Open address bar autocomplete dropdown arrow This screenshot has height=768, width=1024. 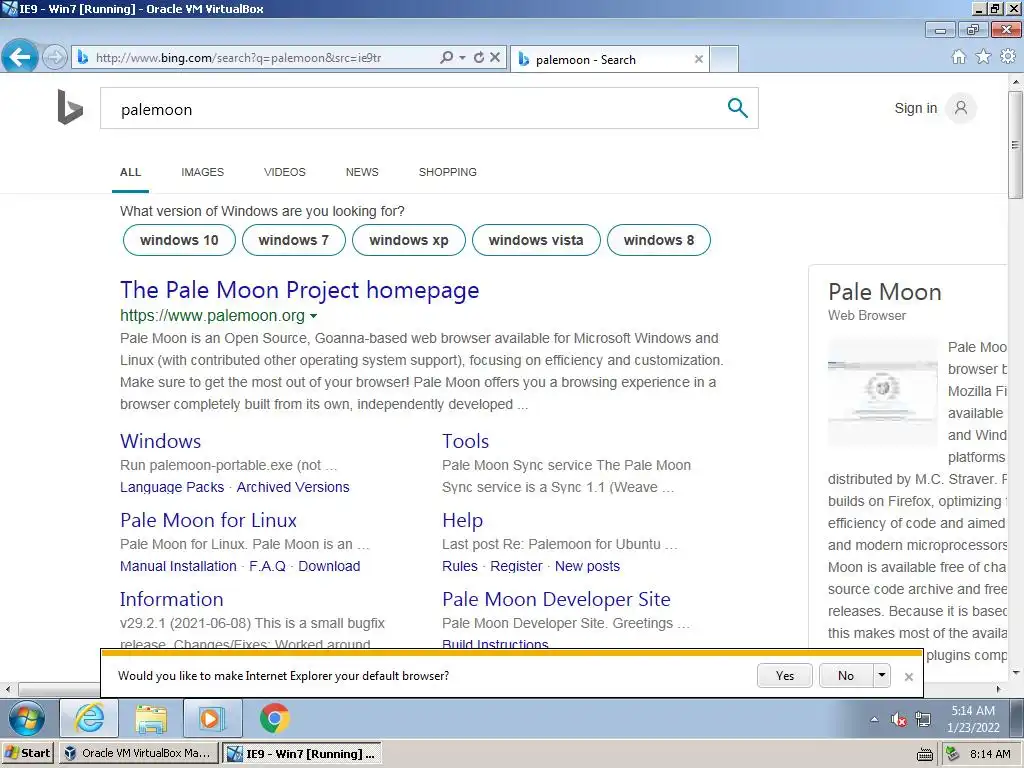coord(462,57)
